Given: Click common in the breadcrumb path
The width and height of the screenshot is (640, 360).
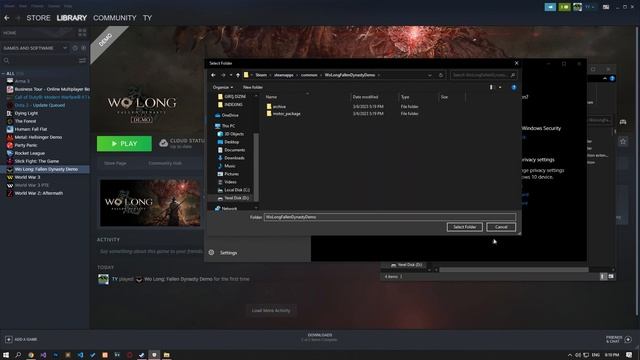Looking at the screenshot, I should [x=309, y=75].
